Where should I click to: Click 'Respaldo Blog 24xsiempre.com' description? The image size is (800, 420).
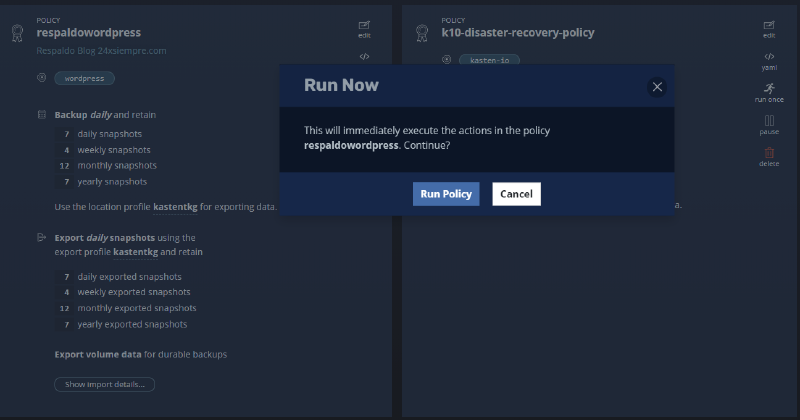coord(101,51)
